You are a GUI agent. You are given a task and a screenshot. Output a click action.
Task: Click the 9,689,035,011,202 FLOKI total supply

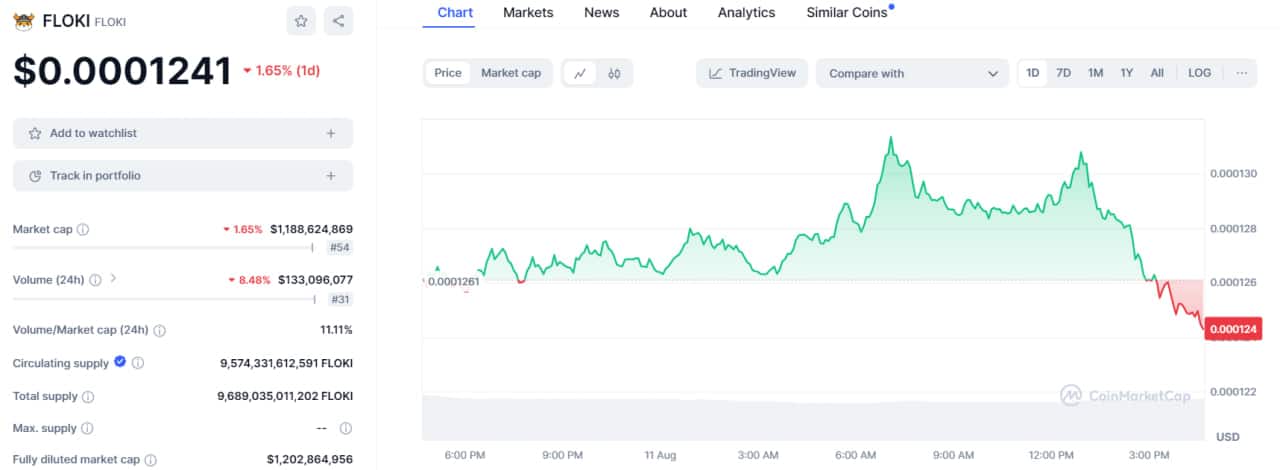[x=285, y=397]
